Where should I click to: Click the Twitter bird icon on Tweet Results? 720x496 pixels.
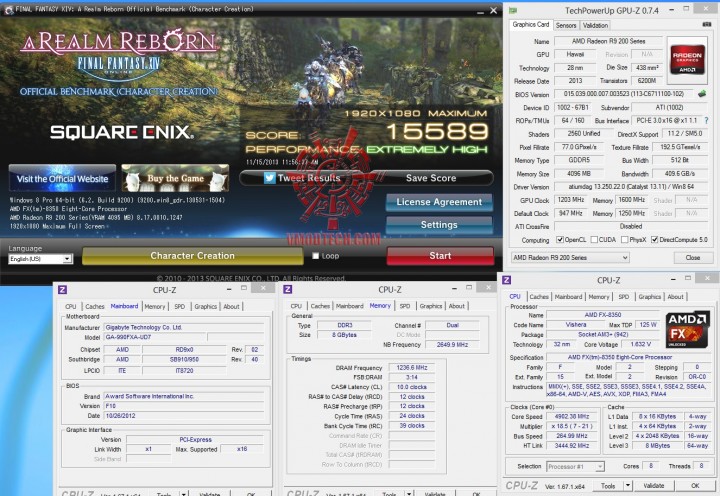(270, 178)
